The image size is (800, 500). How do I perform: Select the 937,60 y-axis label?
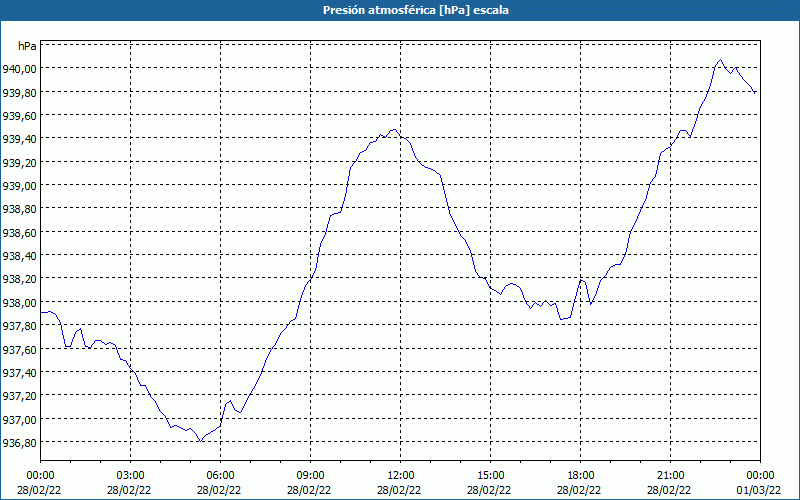19,349
